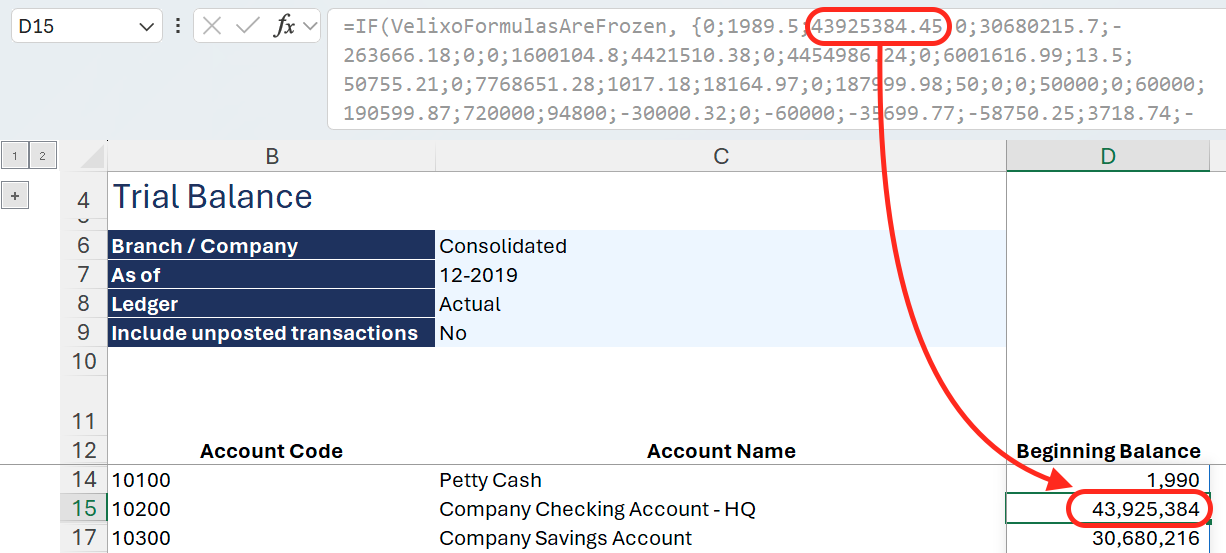Image resolution: width=1226 pixels, height=553 pixels.
Task: Expand the grouped rows with plus button
Action: (x=15, y=196)
